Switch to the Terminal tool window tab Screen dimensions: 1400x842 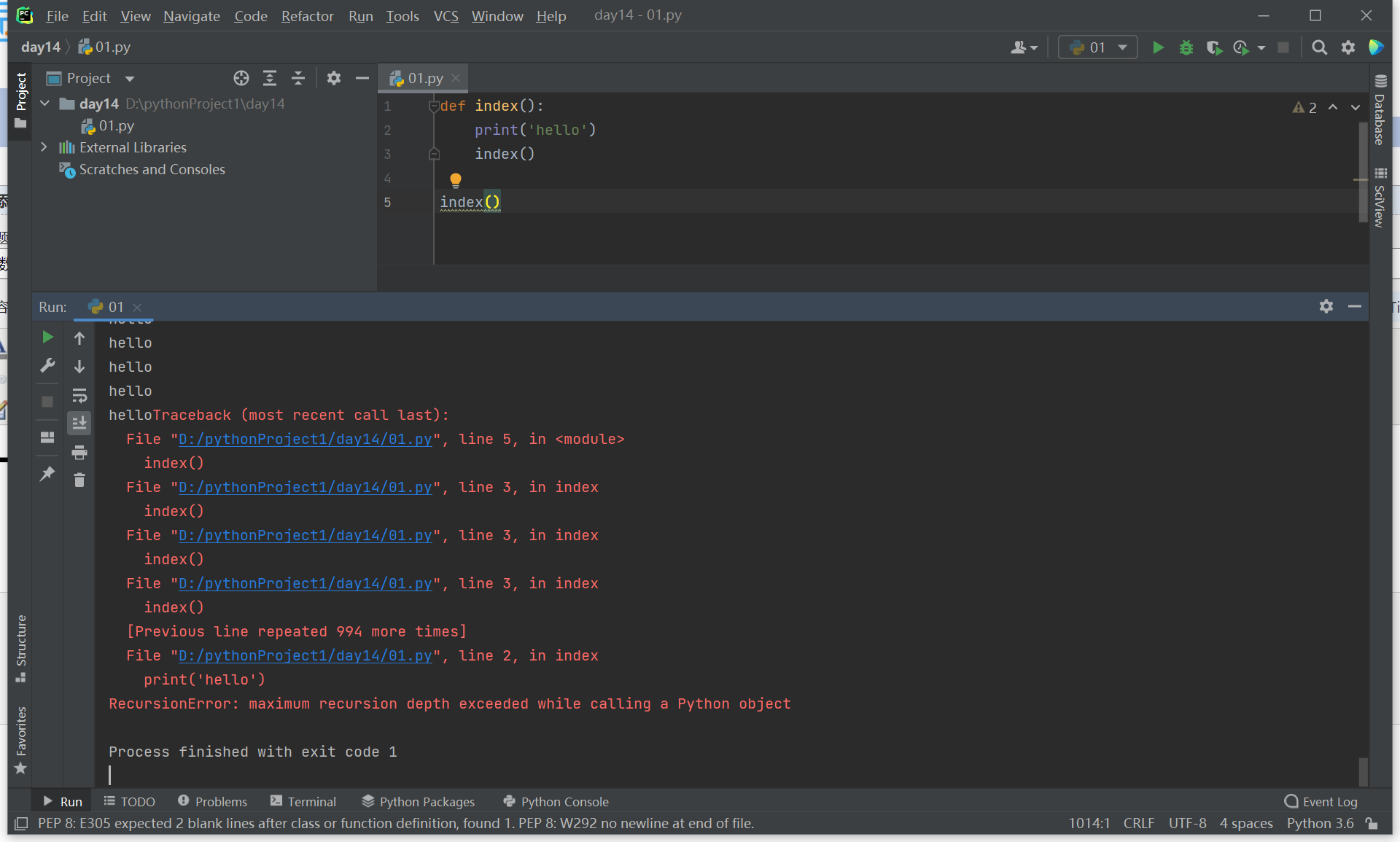point(303,801)
